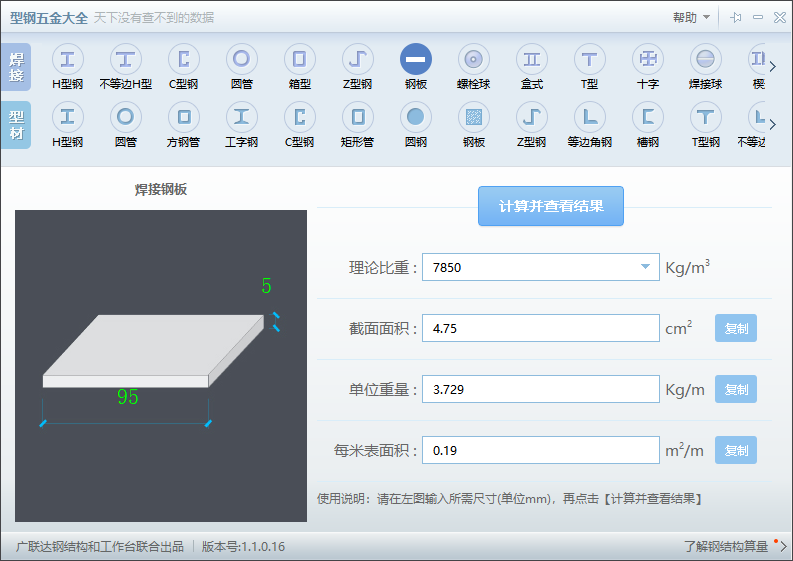Viewport: 793px width, 561px height.
Task: Select the 等边角钢 equal angle icon
Action: coord(590,117)
